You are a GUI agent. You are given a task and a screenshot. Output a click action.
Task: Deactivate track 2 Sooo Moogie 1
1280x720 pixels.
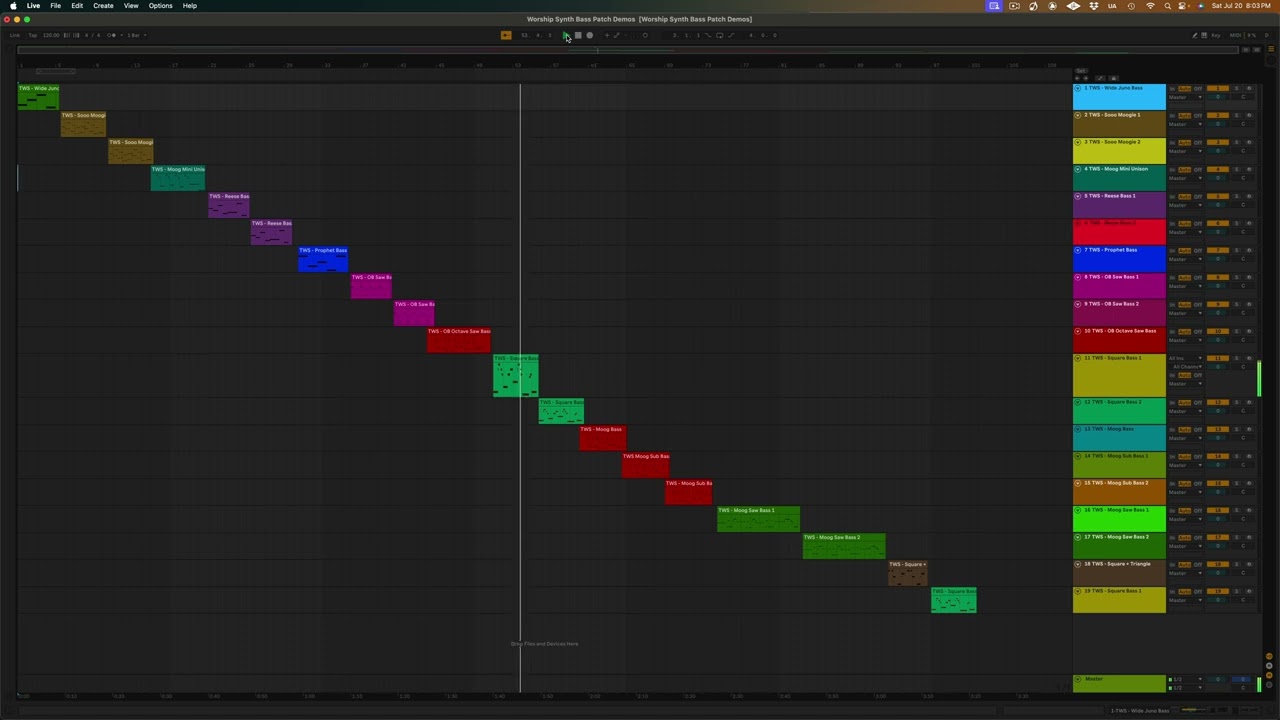coord(1217,115)
